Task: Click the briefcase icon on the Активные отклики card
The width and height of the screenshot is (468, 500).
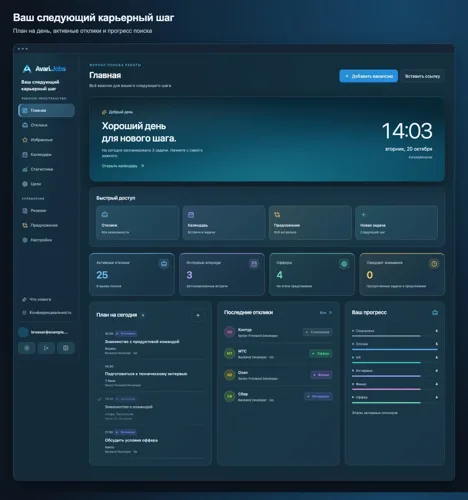Action: [x=164, y=264]
